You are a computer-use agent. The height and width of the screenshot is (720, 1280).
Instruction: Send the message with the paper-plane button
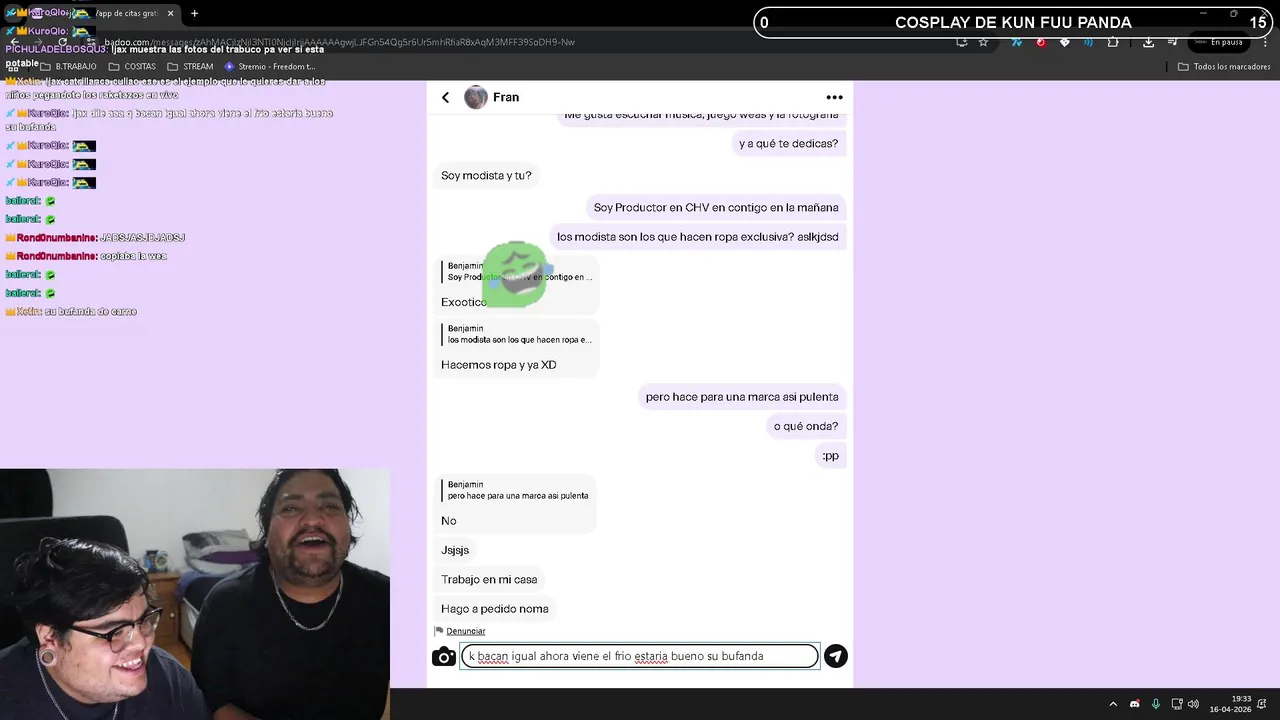click(836, 656)
